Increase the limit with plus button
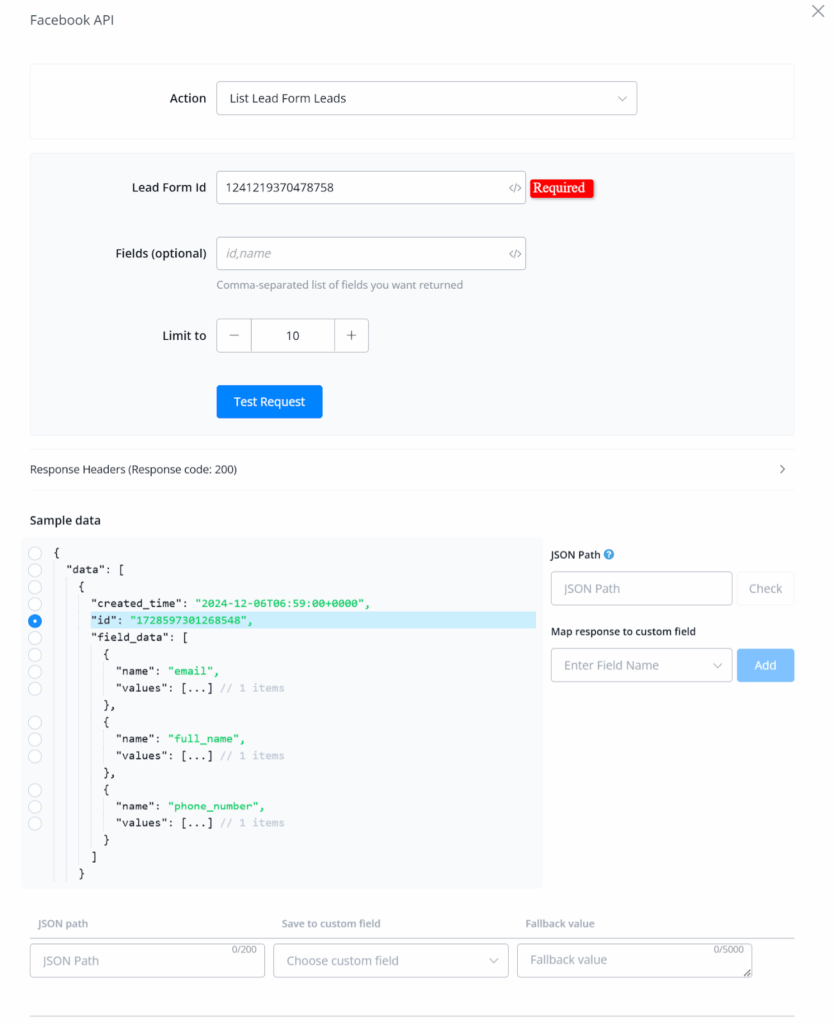 pyautogui.click(x=351, y=336)
